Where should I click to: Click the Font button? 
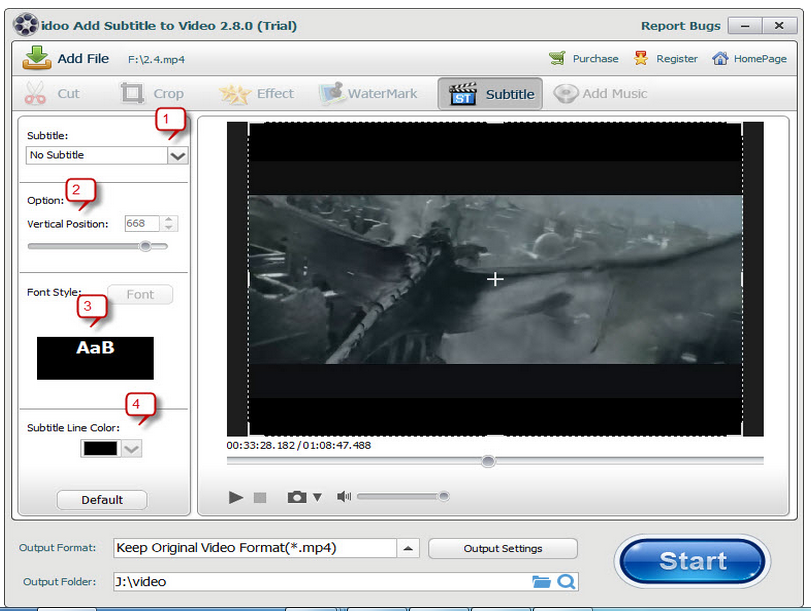coord(140,294)
